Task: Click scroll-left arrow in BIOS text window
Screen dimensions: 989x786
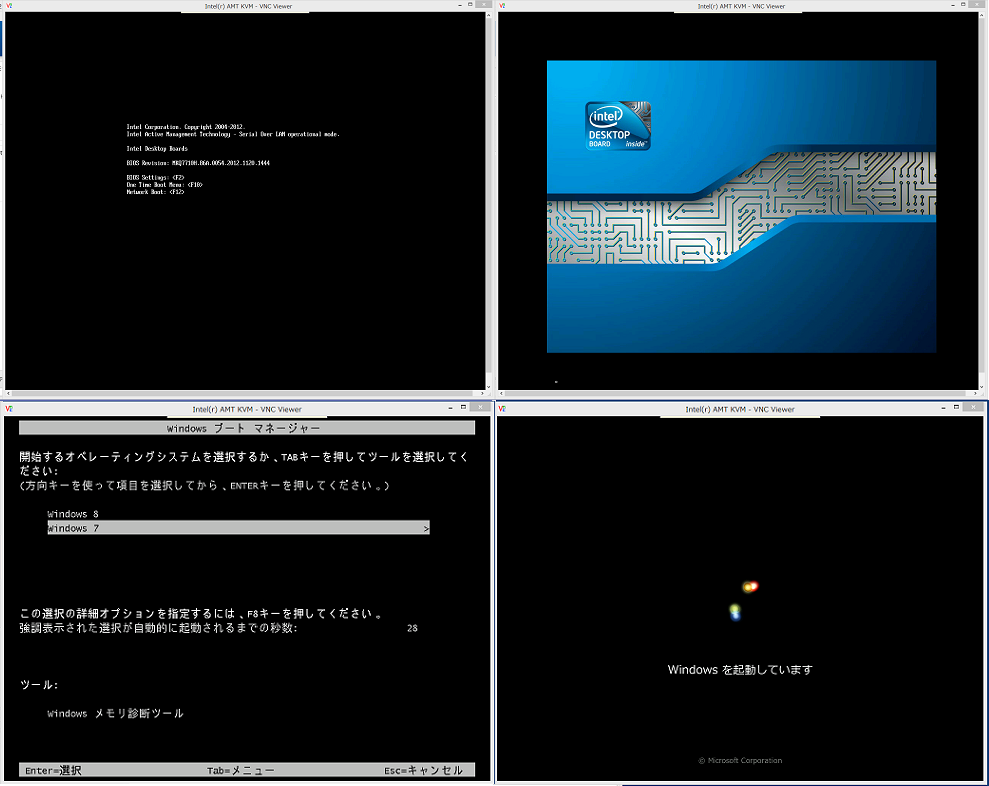Action: [8, 394]
